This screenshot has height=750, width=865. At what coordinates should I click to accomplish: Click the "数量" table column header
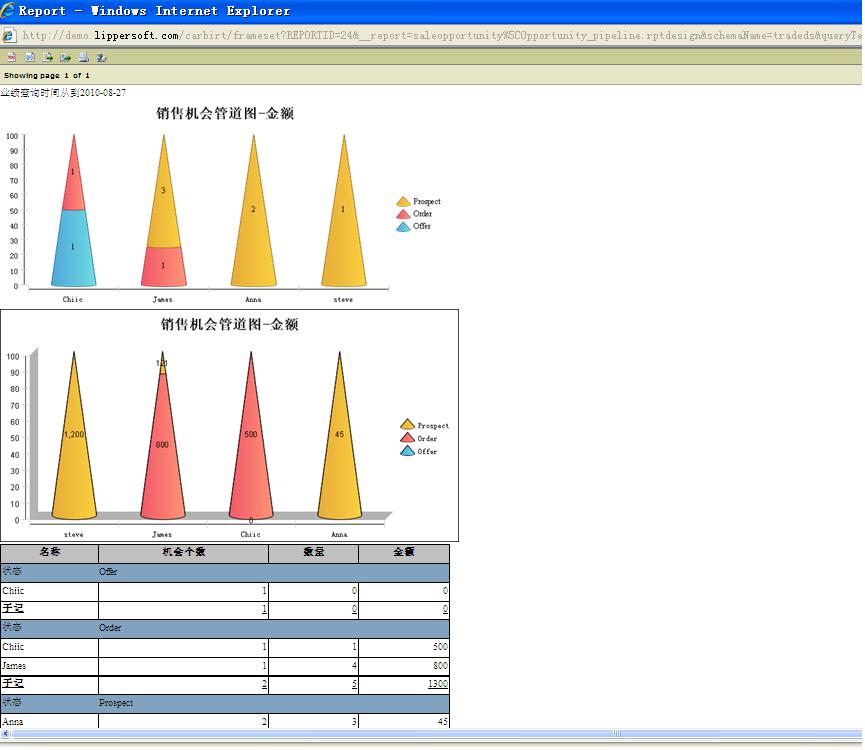pos(314,552)
